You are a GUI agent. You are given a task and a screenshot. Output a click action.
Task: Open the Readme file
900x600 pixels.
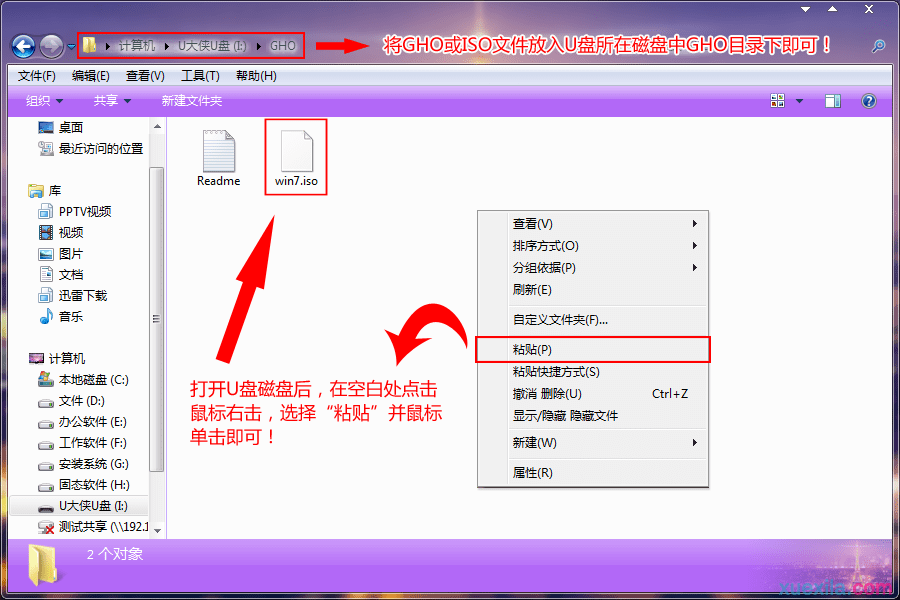click(218, 150)
